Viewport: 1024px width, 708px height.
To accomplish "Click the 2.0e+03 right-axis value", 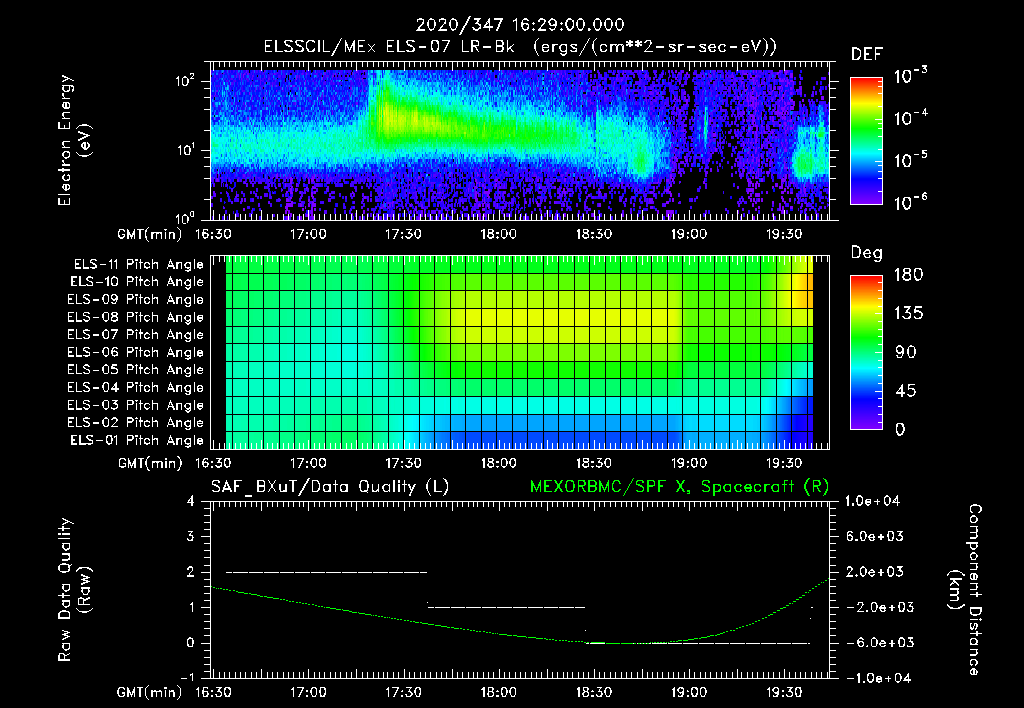I will point(875,572).
